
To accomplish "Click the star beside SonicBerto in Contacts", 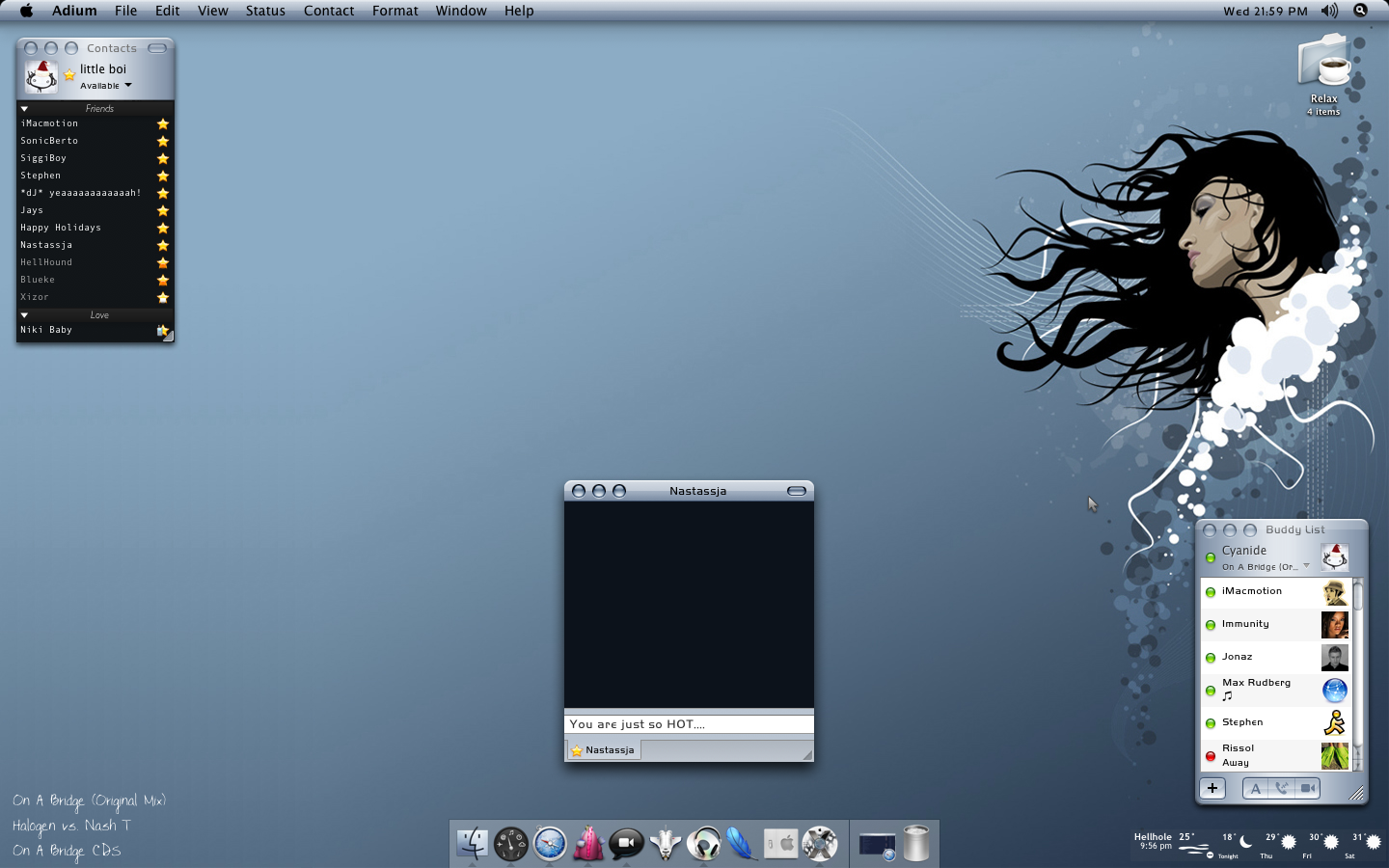I will pos(163,141).
